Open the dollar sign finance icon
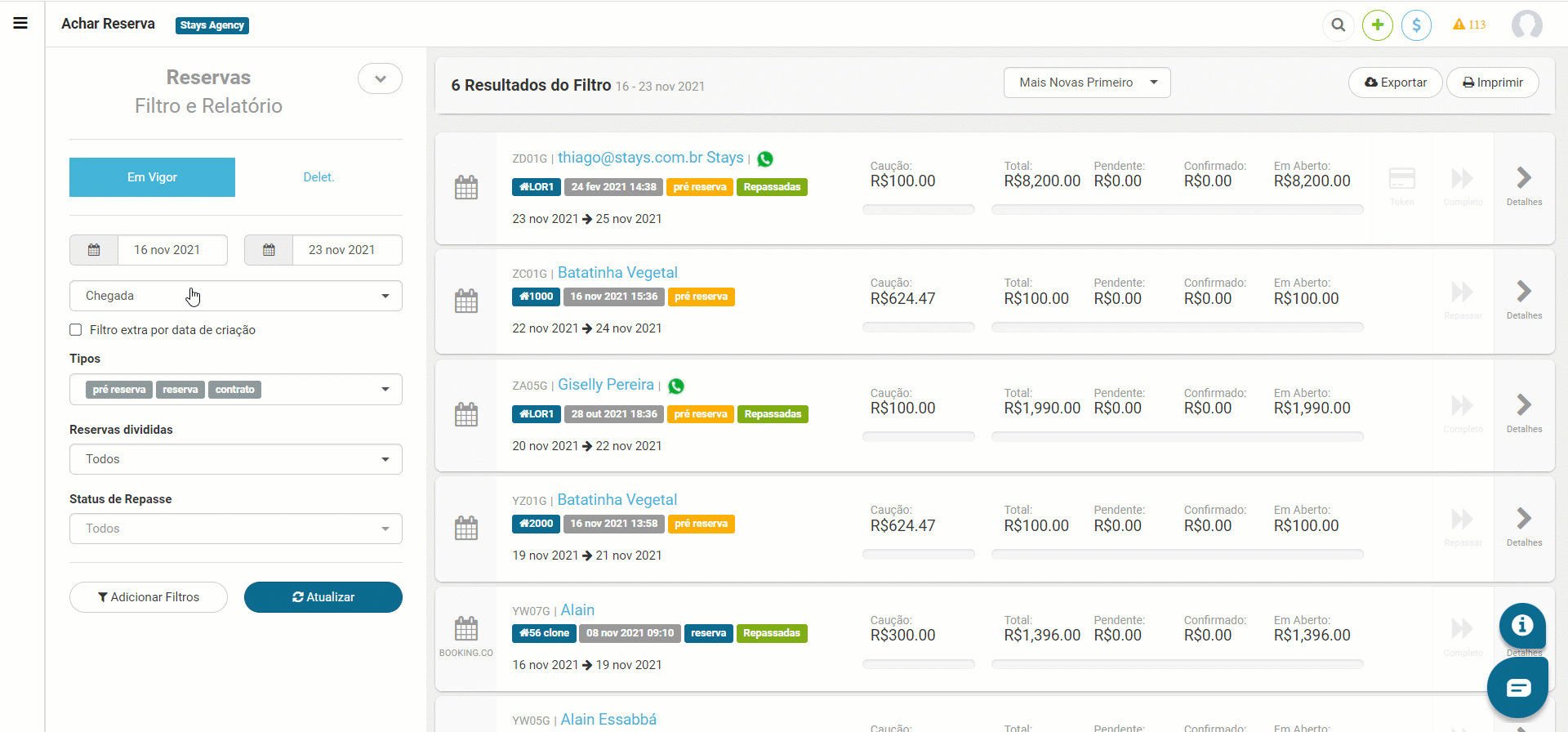The height and width of the screenshot is (732, 1568). pos(1416,25)
